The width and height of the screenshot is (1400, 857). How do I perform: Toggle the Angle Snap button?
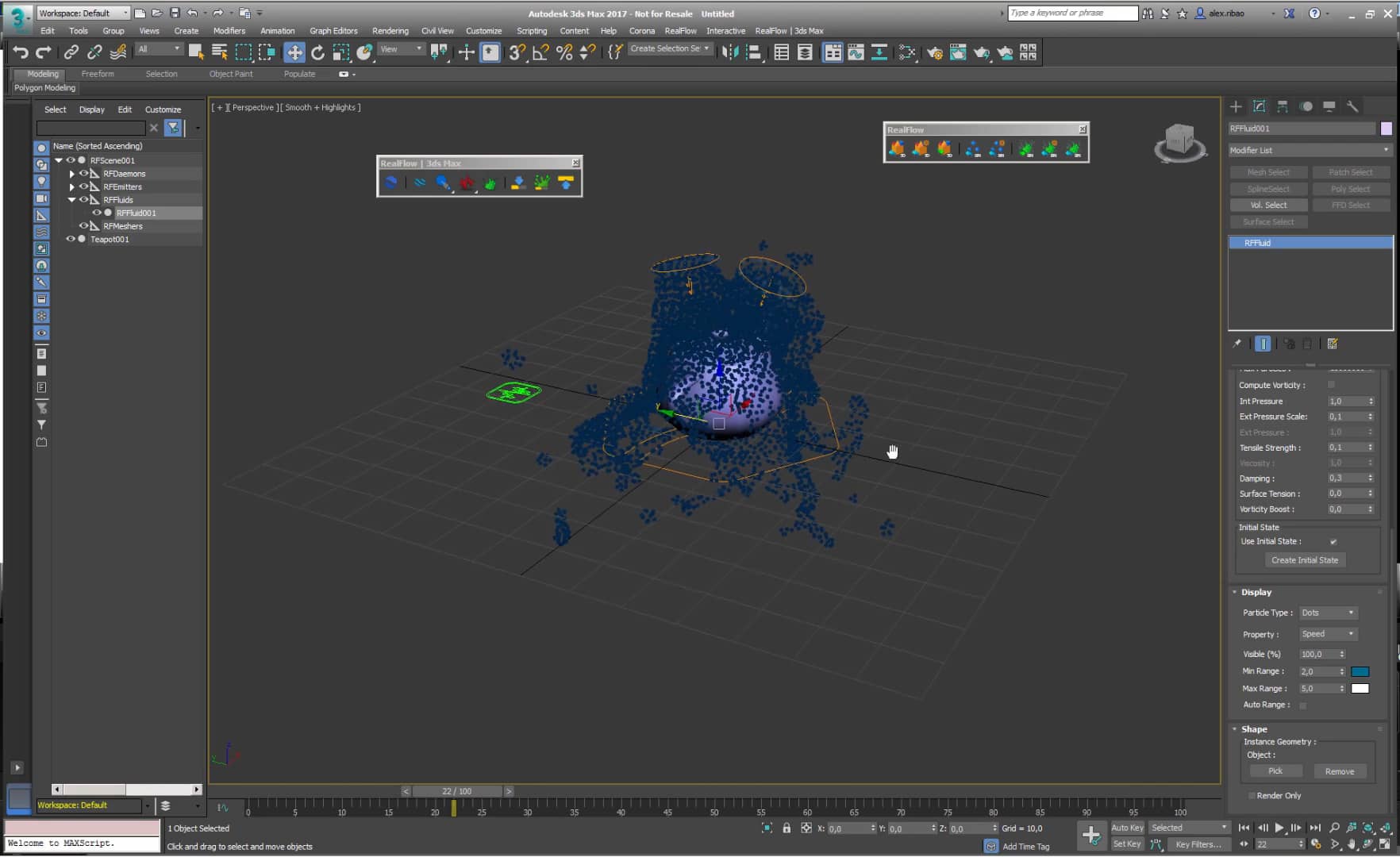pyautogui.click(x=540, y=52)
